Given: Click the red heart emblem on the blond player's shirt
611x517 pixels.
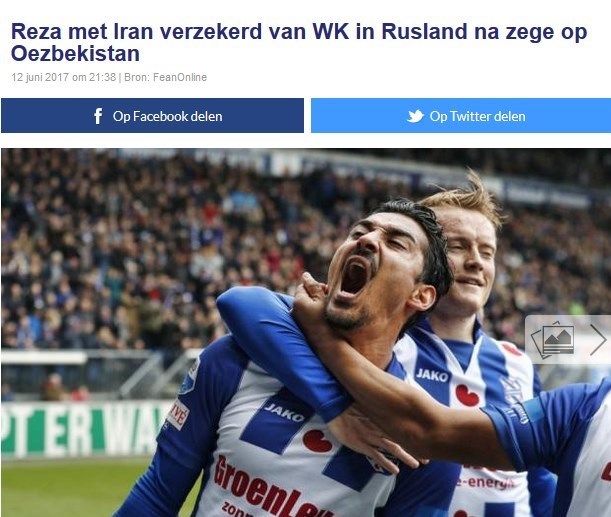Looking at the screenshot, I should click(467, 395).
